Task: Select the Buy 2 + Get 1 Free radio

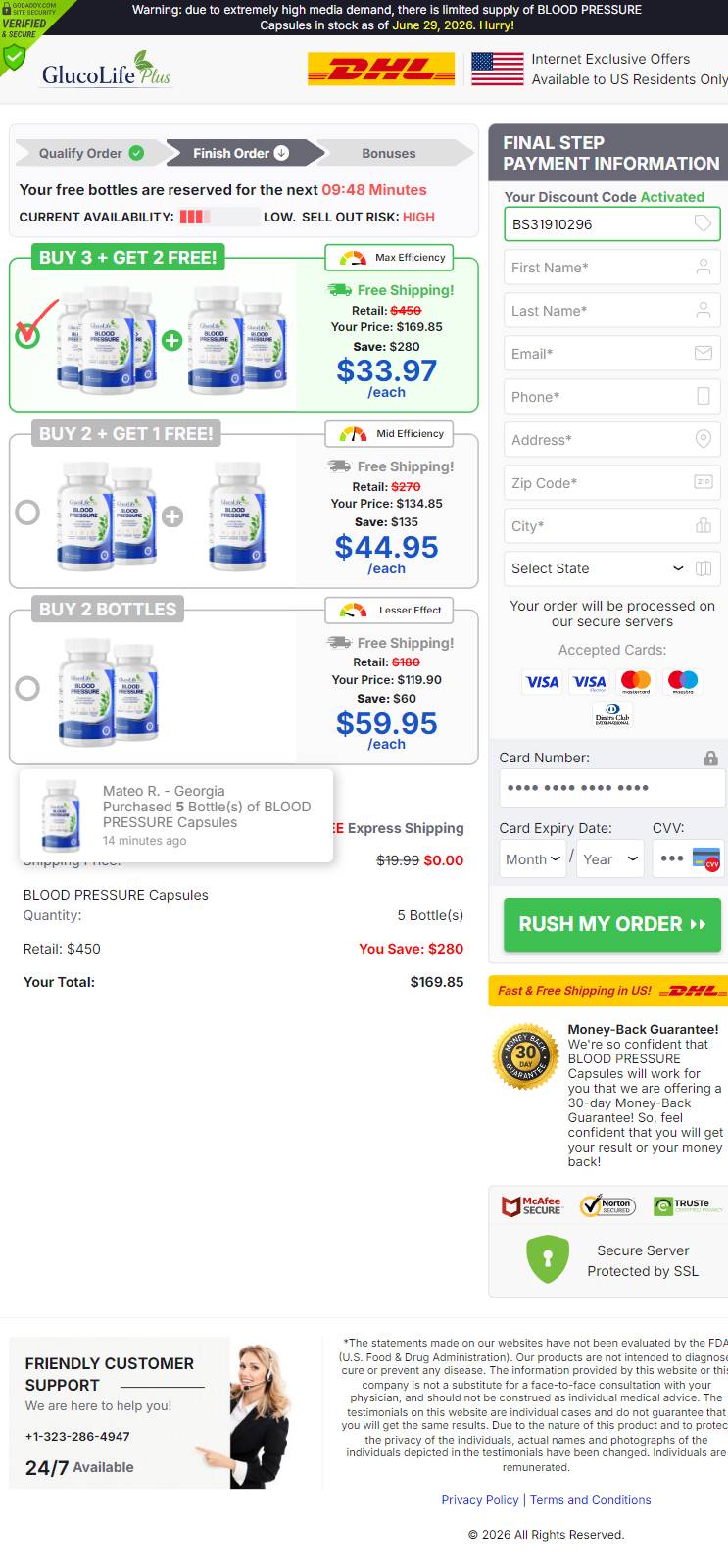Action: click(27, 512)
